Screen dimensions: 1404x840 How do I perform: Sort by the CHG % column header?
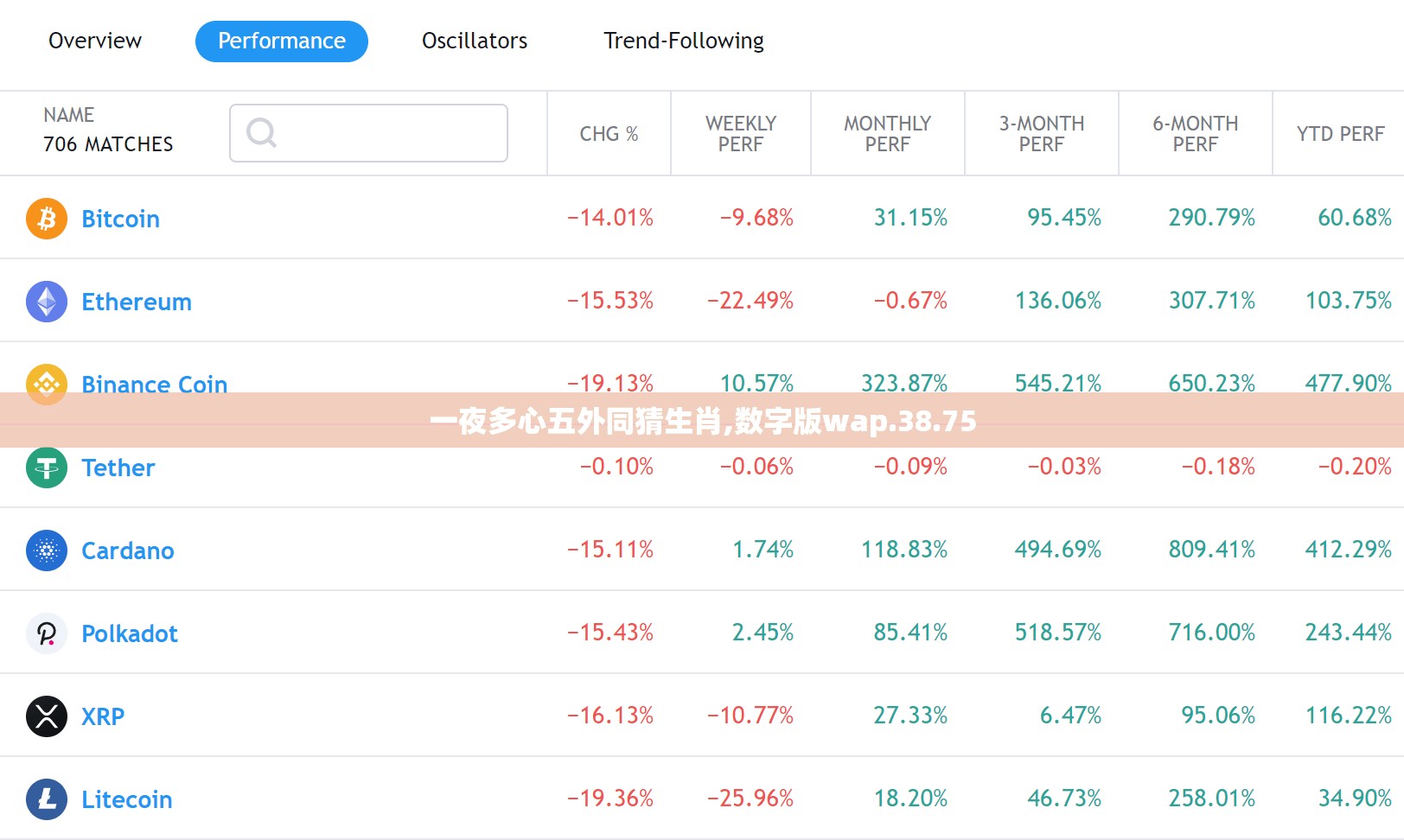click(609, 134)
